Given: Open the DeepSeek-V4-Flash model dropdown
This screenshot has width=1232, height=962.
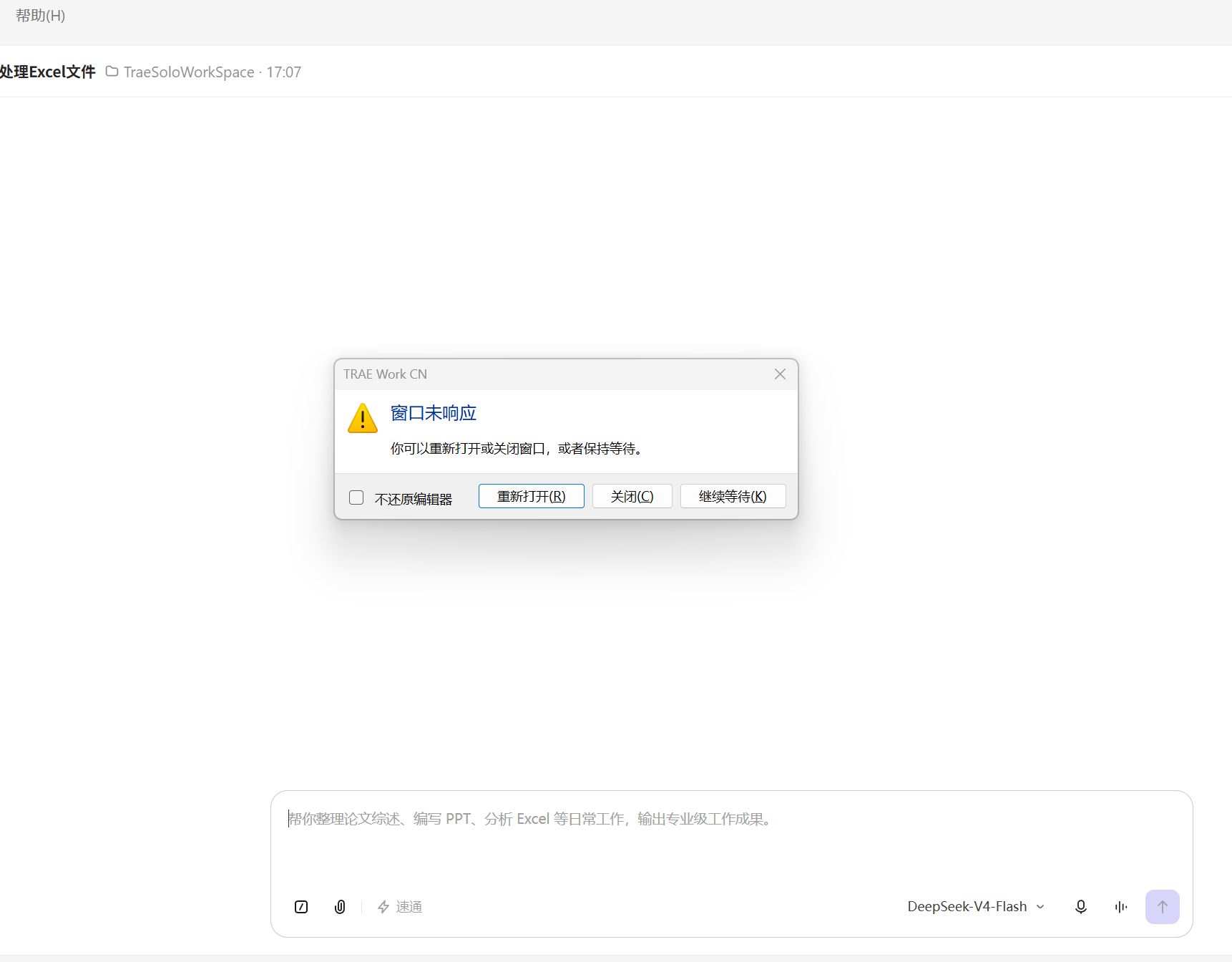Looking at the screenshot, I should (976, 907).
